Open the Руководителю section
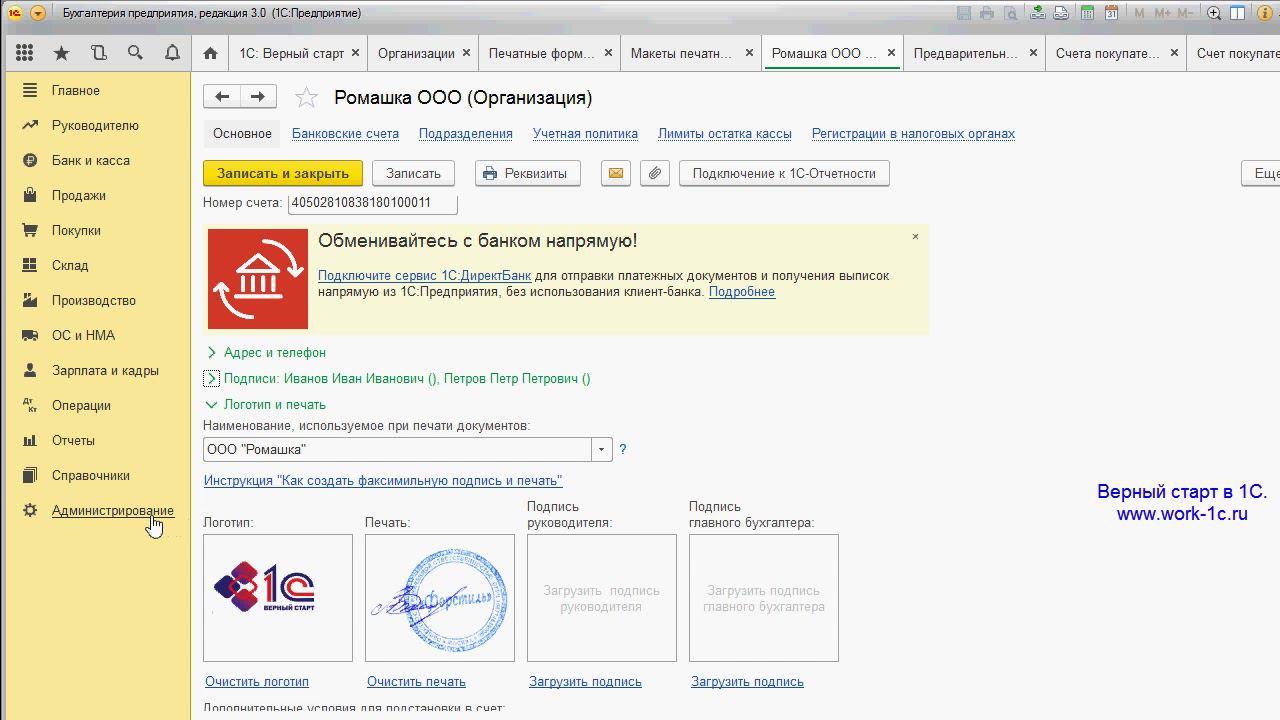 [95, 125]
